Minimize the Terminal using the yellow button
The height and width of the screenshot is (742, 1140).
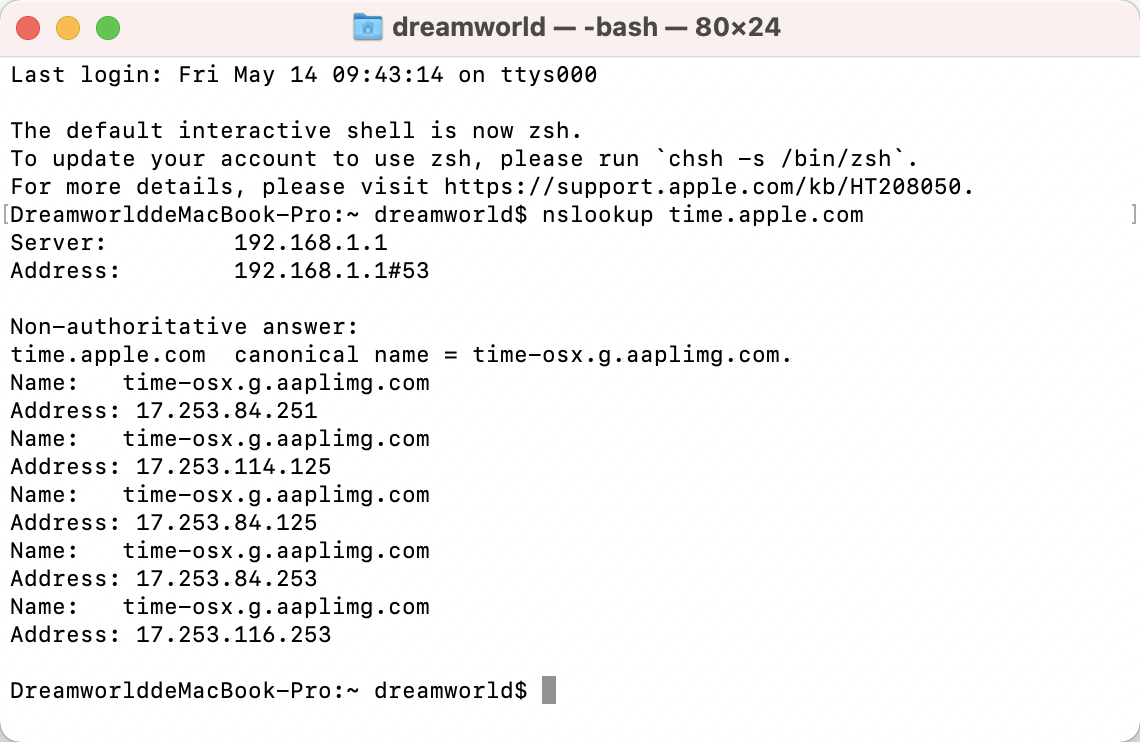(67, 27)
